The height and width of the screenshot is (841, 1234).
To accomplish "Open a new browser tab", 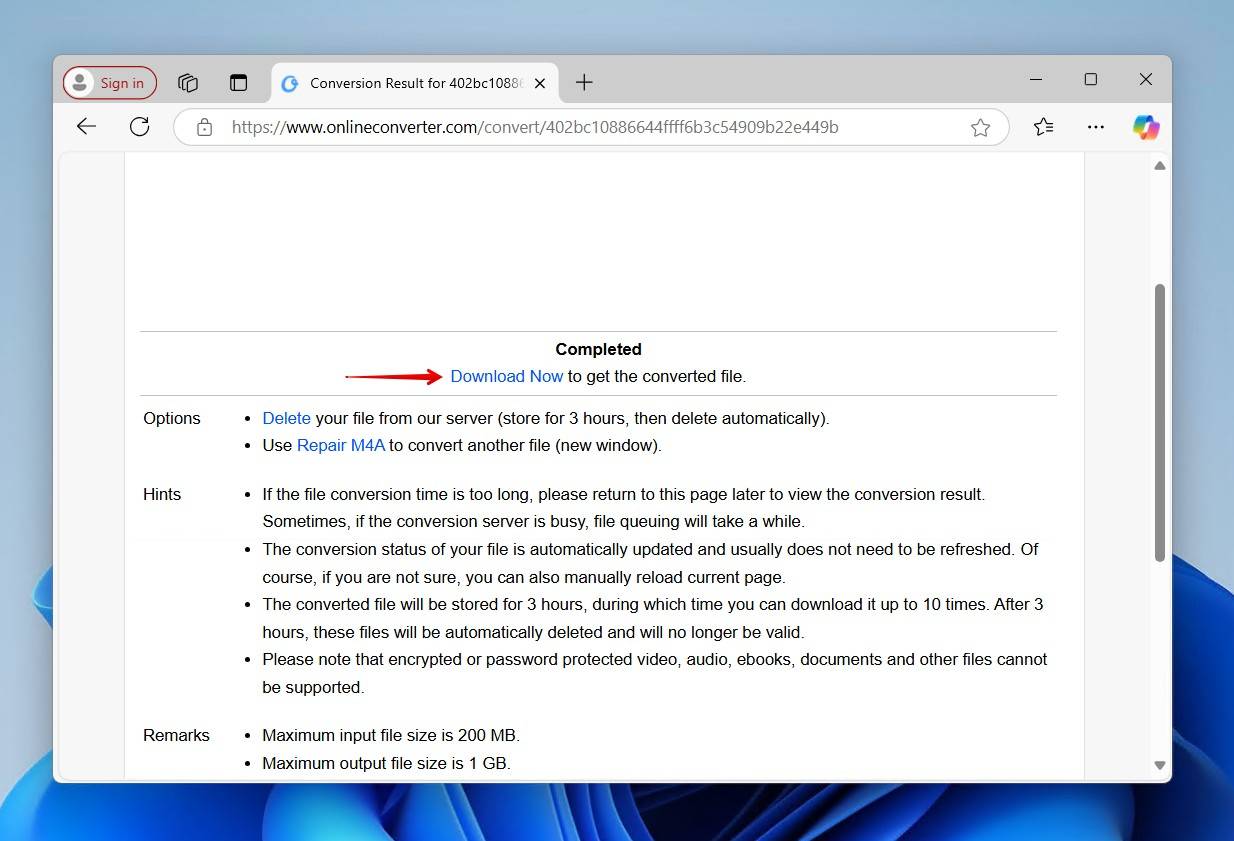I will click(x=584, y=83).
